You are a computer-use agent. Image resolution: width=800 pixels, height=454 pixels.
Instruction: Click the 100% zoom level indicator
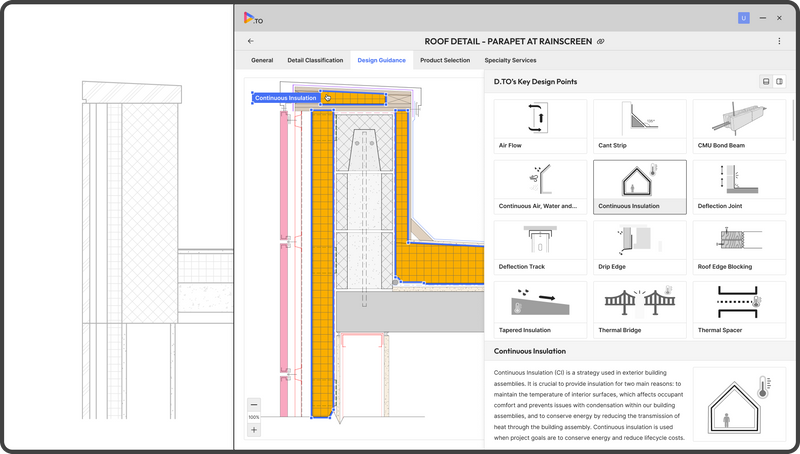[x=254, y=417]
